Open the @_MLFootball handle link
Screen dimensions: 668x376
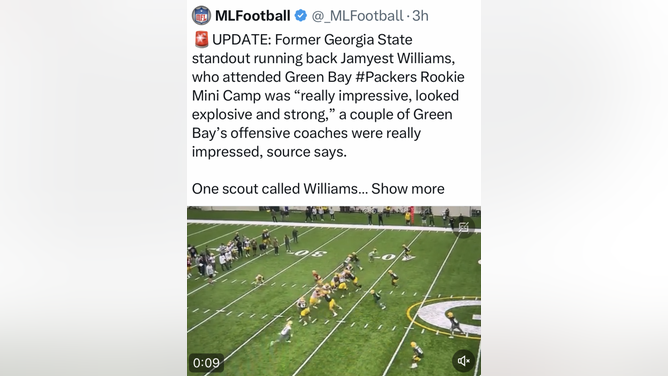click(357, 16)
